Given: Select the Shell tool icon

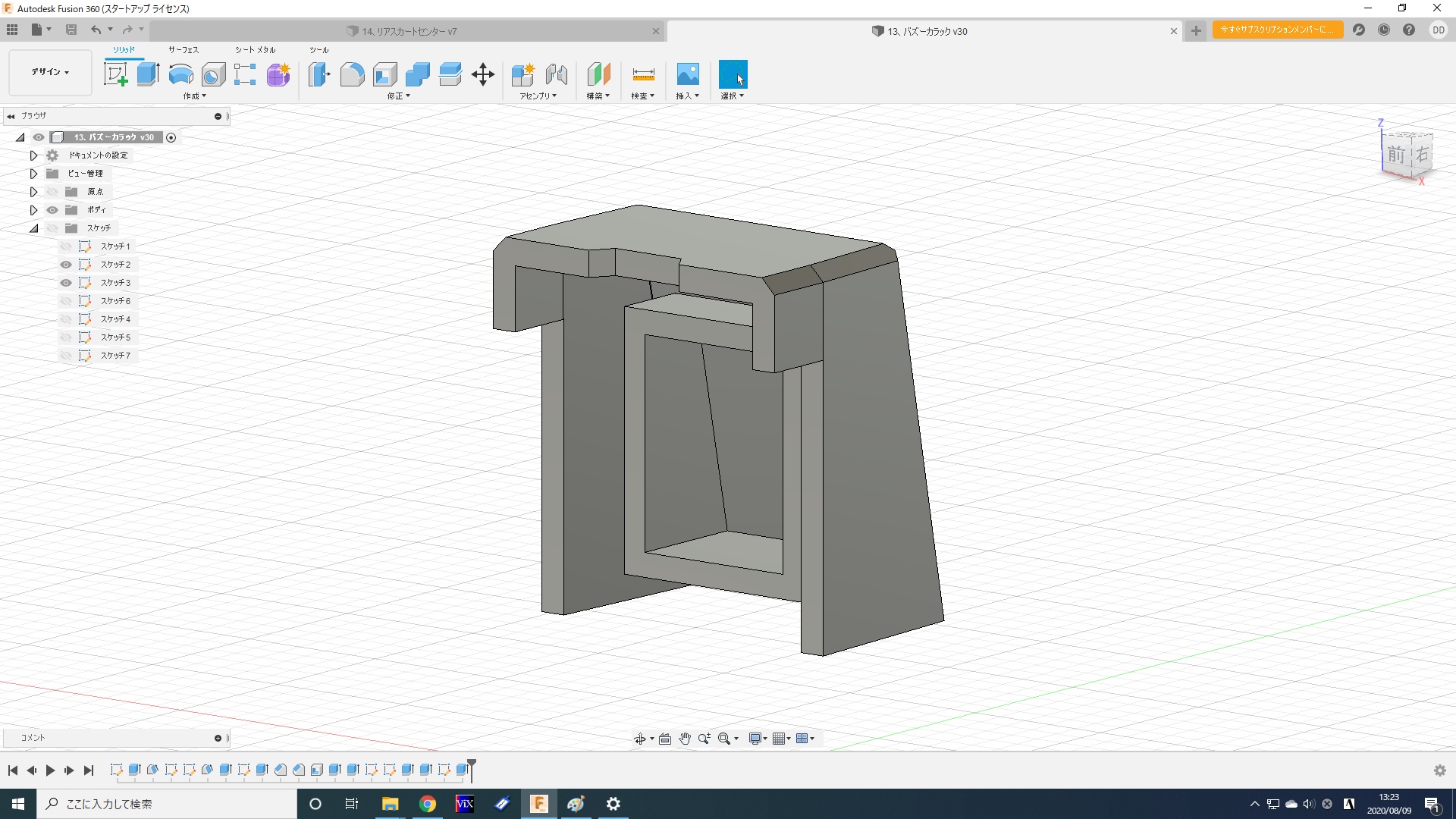Looking at the screenshot, I should [x=384, y=74].
